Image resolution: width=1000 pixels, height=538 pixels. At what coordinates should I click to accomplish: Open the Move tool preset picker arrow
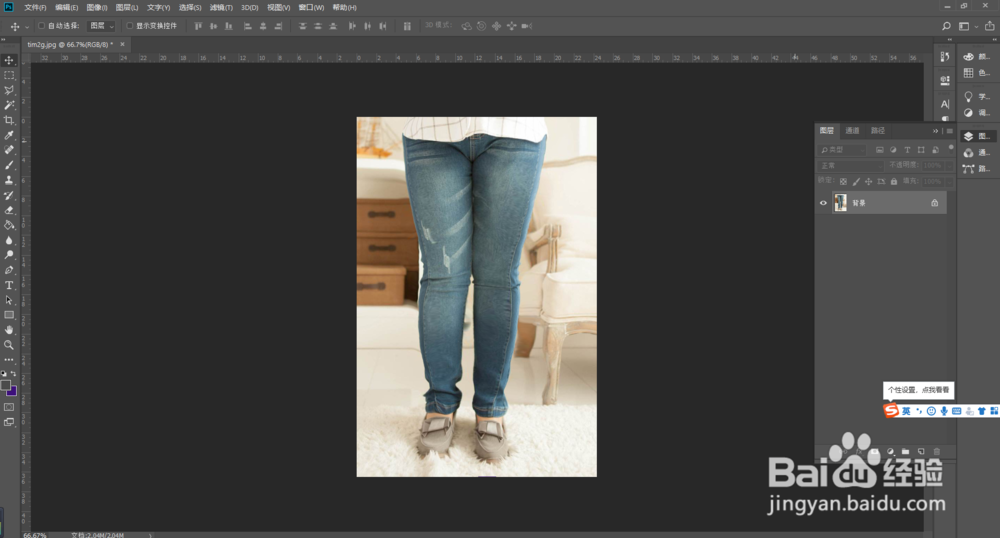(27, 27)
